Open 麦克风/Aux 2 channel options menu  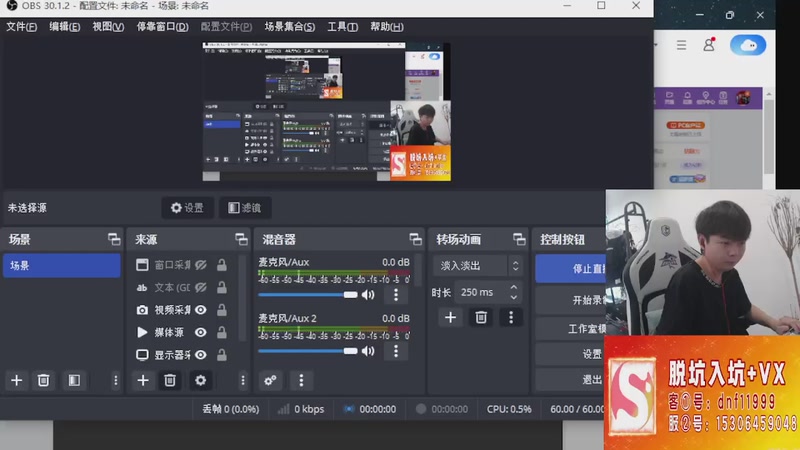[x=396, y=351]
